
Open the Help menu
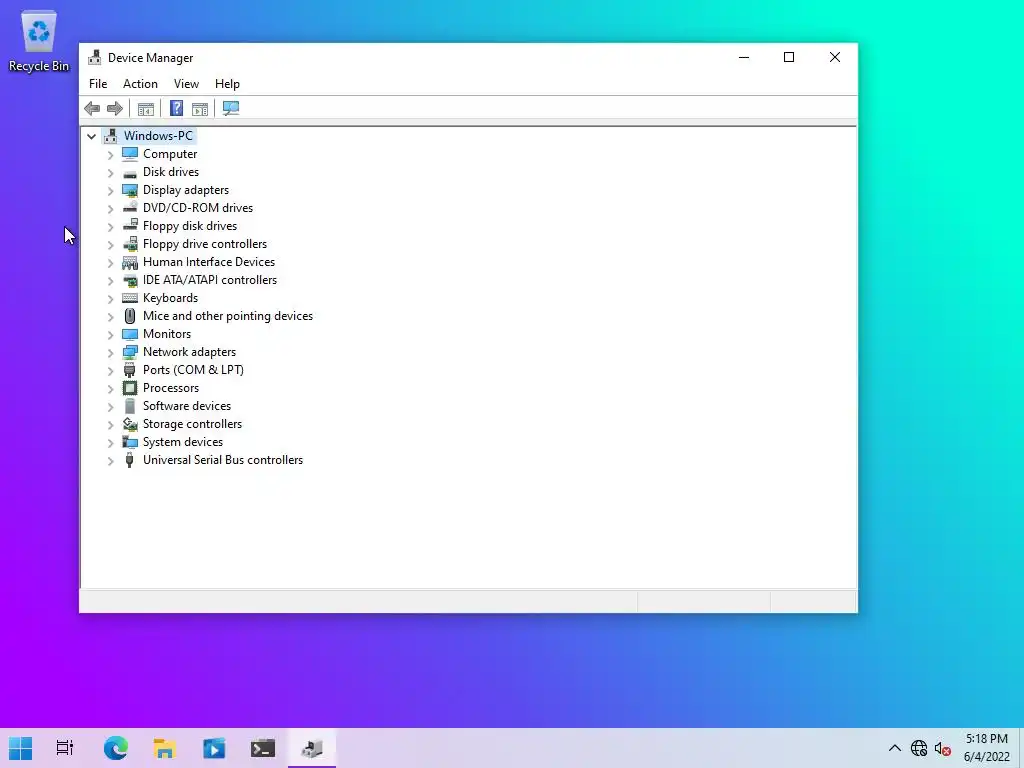(x=227, y=84)
